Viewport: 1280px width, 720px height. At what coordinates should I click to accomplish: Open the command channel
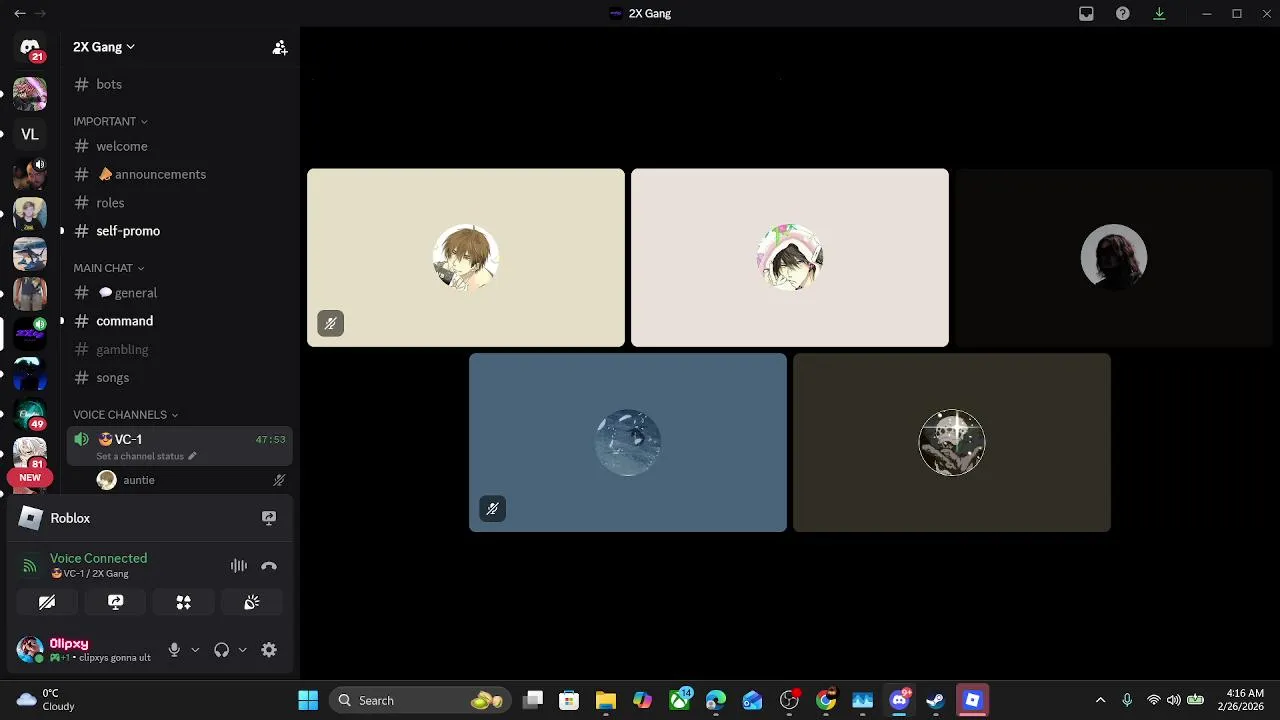pyautogui.click(x=180, y=321)
